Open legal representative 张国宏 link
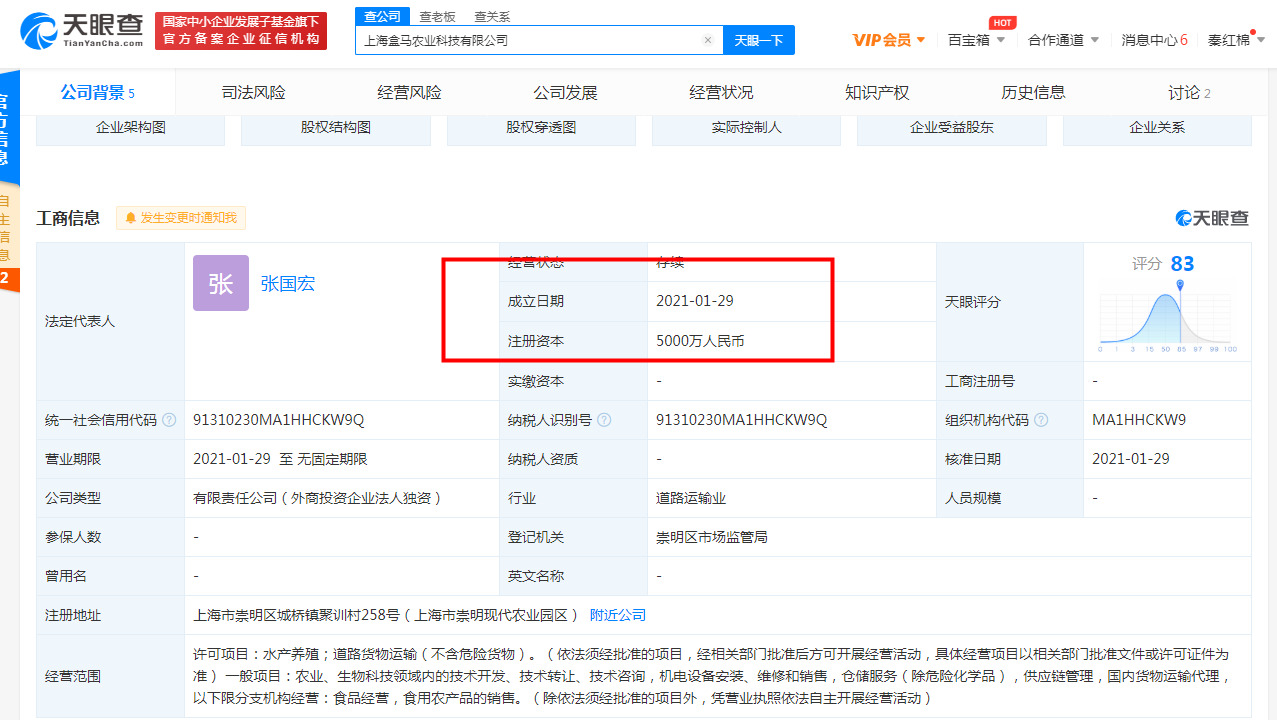 pos(287,284)
